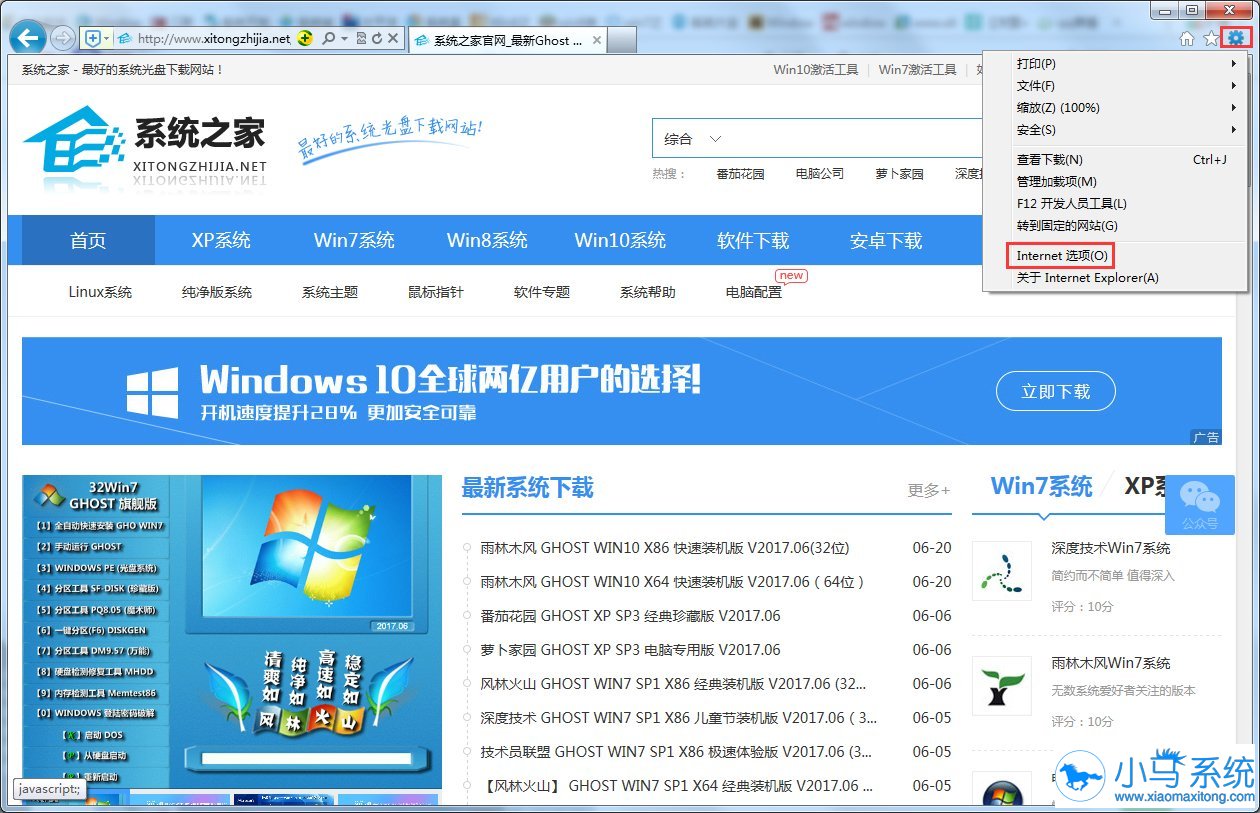The image size is (1260, 813).
Task: Click 更多+ beside 最新系统下载
Action: 929,490
